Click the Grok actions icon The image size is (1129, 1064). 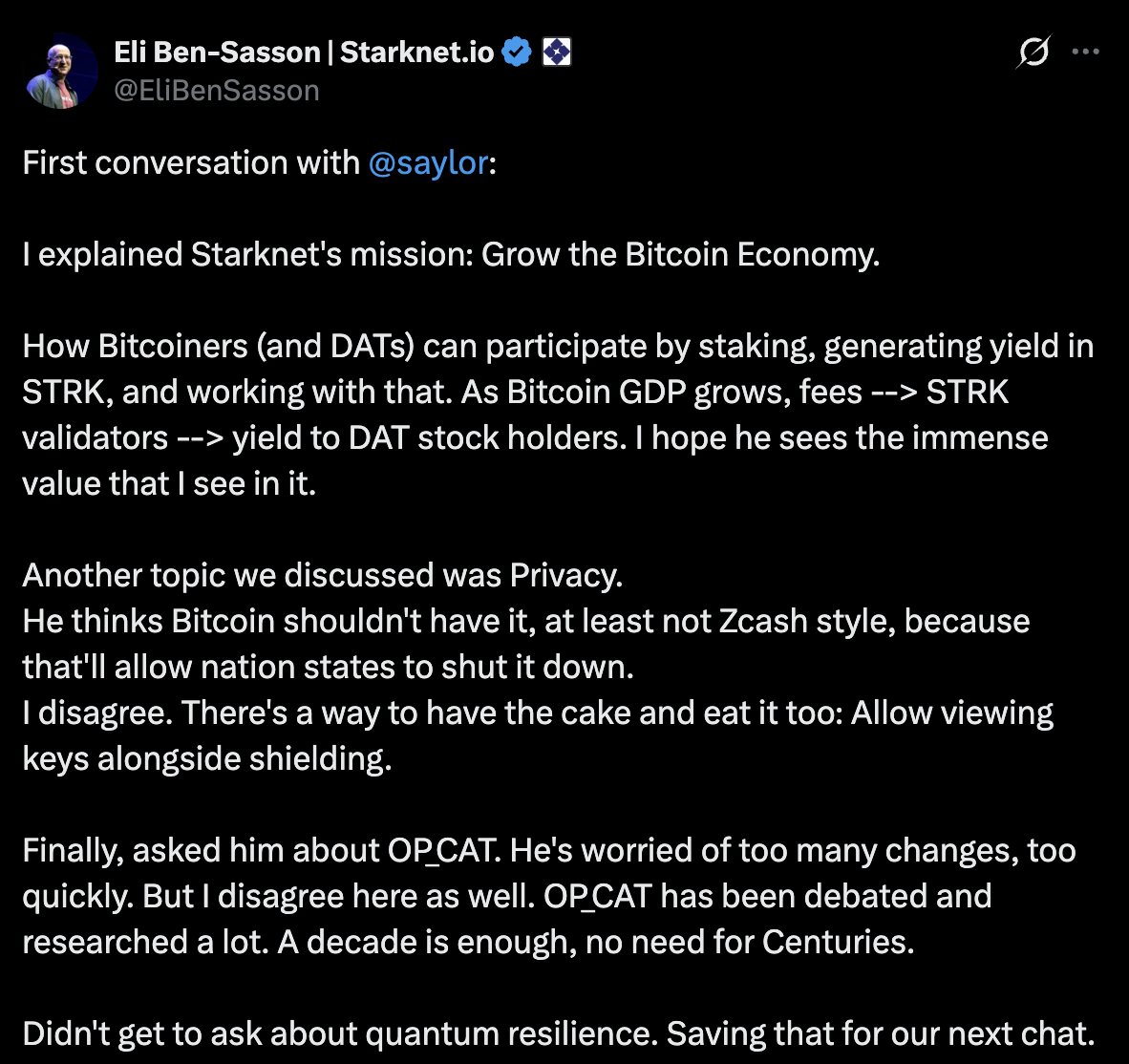click(x=1033, y=53)
